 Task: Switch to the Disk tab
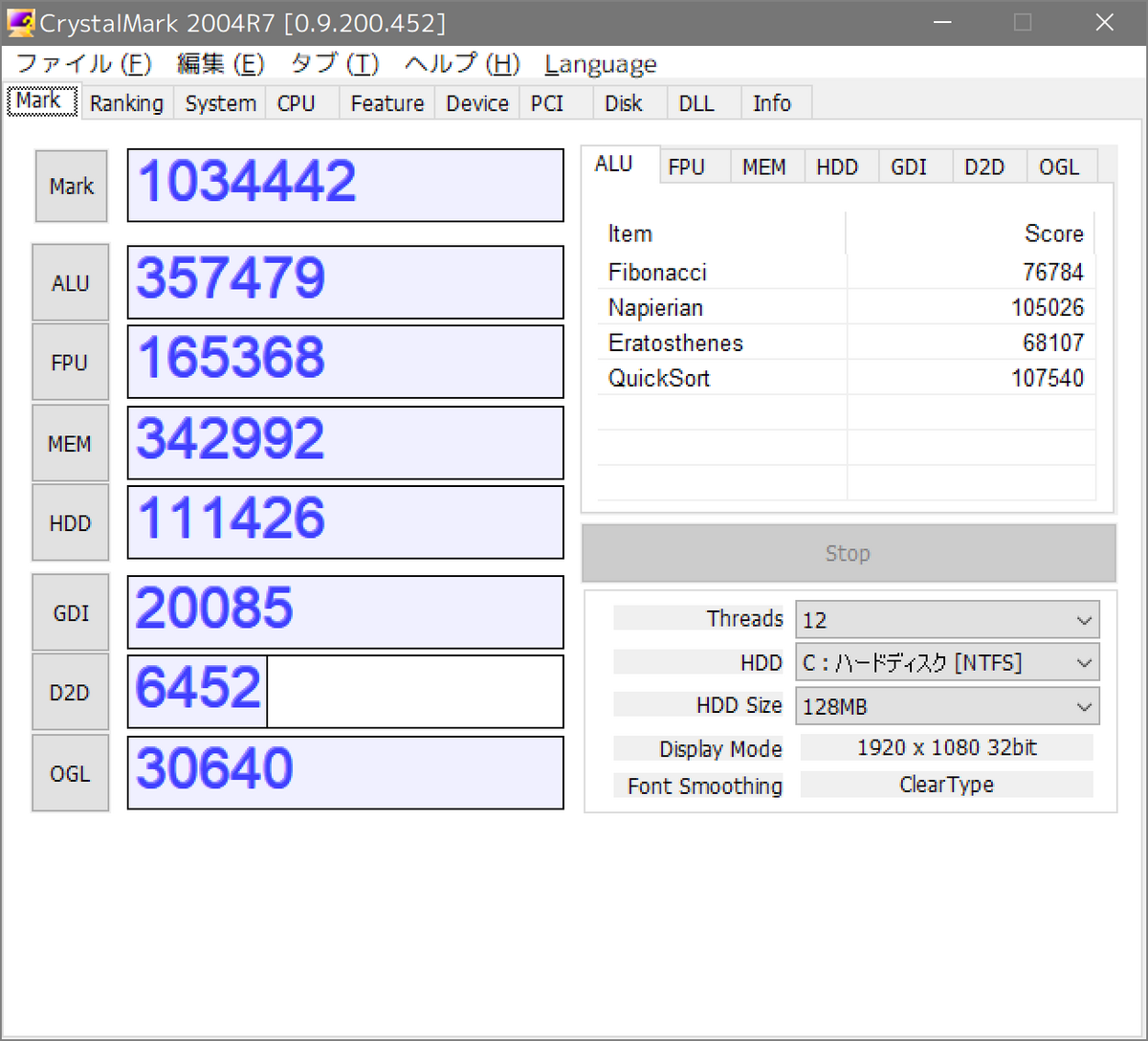click(x=630, y=103)
